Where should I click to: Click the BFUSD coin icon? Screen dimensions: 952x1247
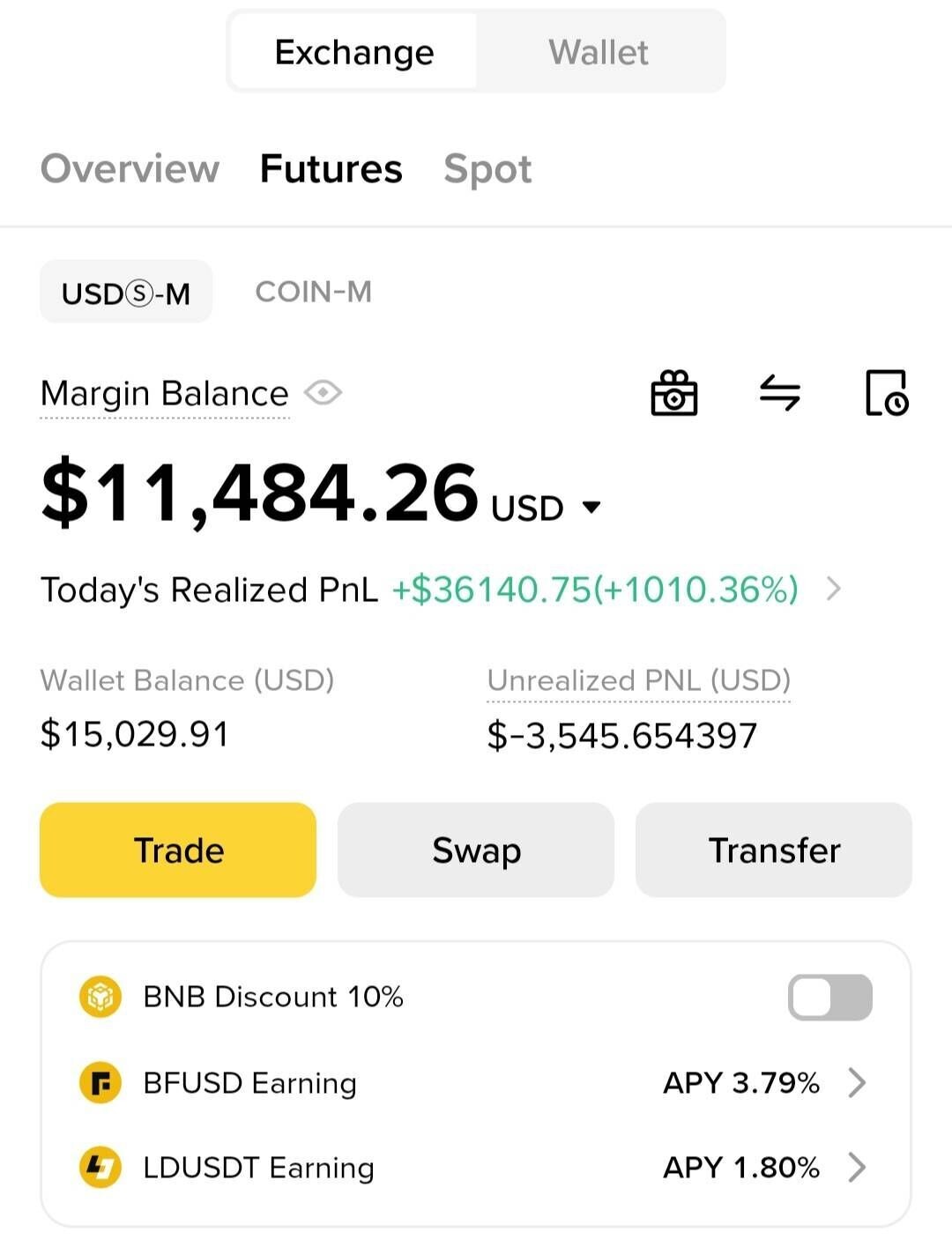pyautogui.click(x=100, y=1082)
